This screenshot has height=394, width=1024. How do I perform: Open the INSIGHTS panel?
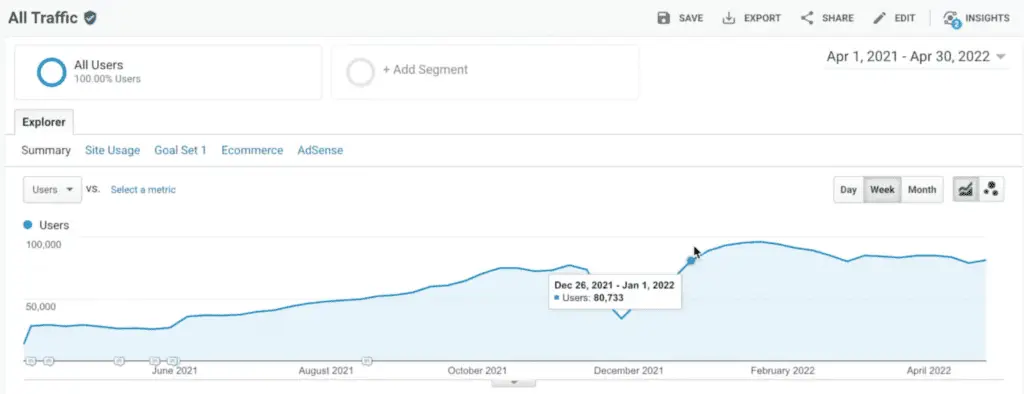pos(976,18)
